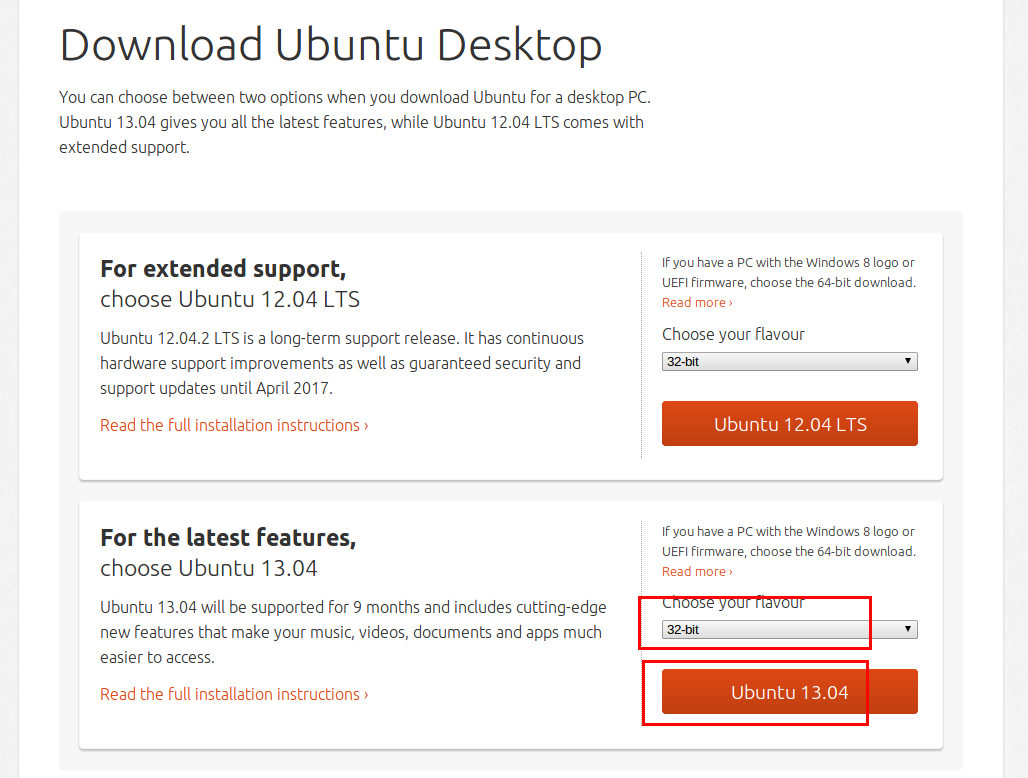Image resolution: width=1028 pixels, height=778 pixels.
Task: Click 'For extended support,' heading text
Action: click(223, 269)
